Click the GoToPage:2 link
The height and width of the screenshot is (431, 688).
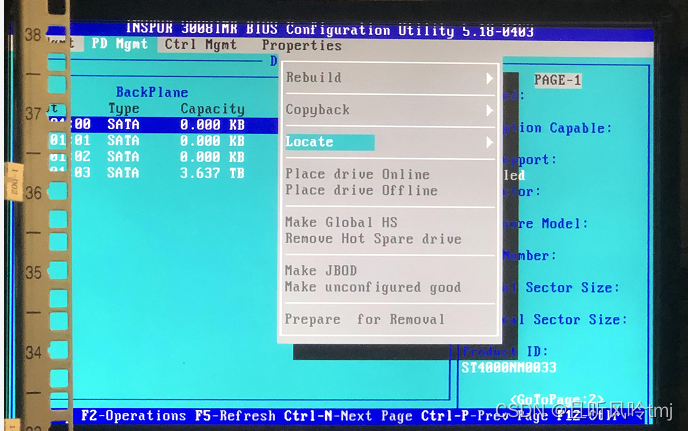click(x=556, y=399)
